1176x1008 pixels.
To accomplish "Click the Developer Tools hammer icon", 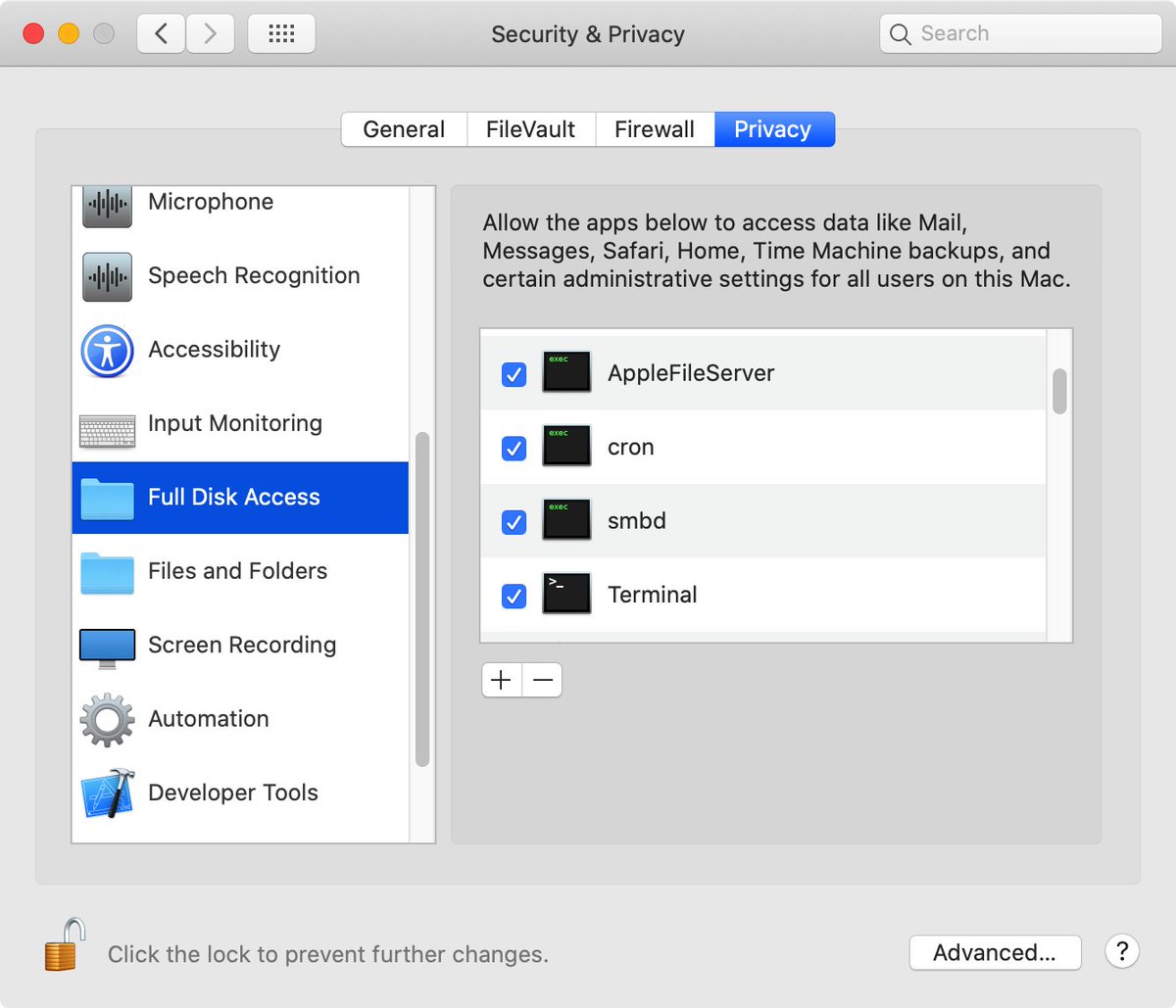I will [x=107, y=793].
